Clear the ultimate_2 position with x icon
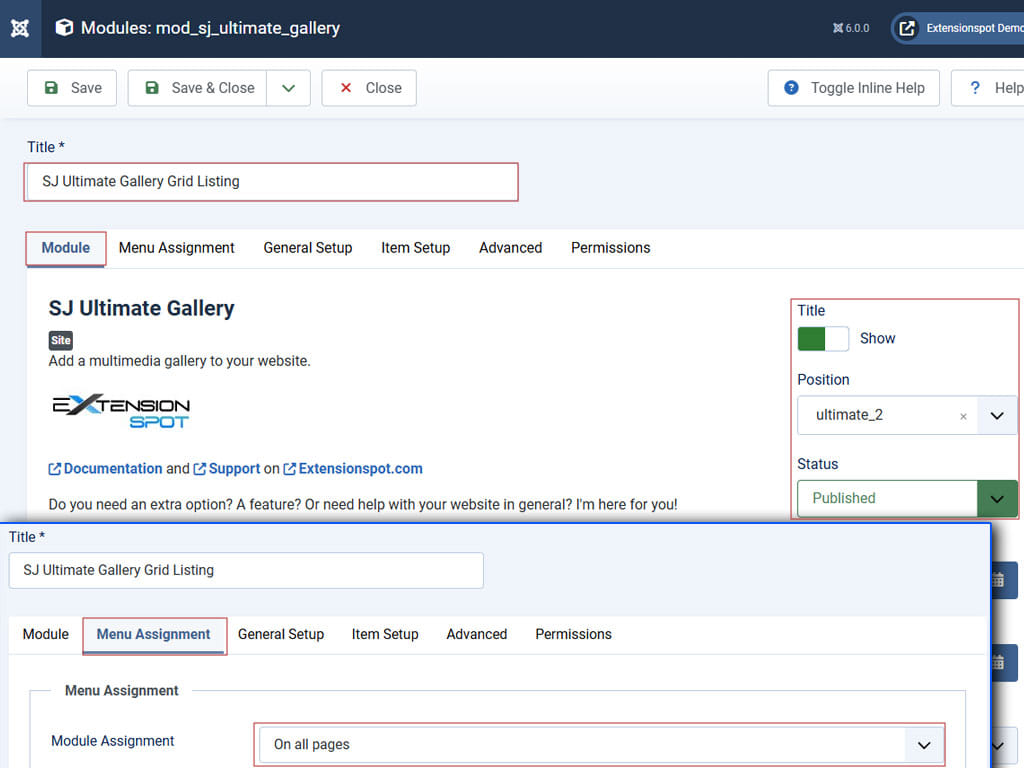 pyautogui.click(x=963, y=416)
